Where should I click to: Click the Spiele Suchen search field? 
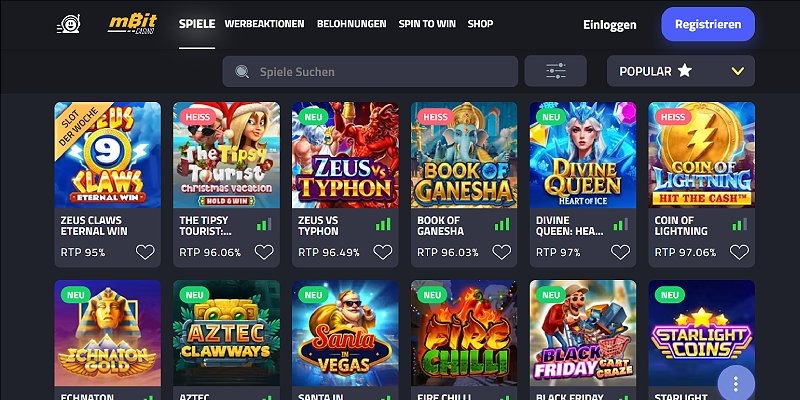380,71
